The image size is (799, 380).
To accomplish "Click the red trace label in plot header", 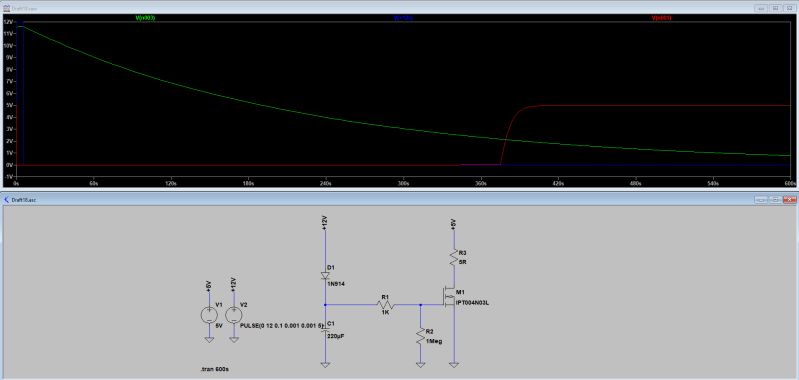I will point(661,18).
